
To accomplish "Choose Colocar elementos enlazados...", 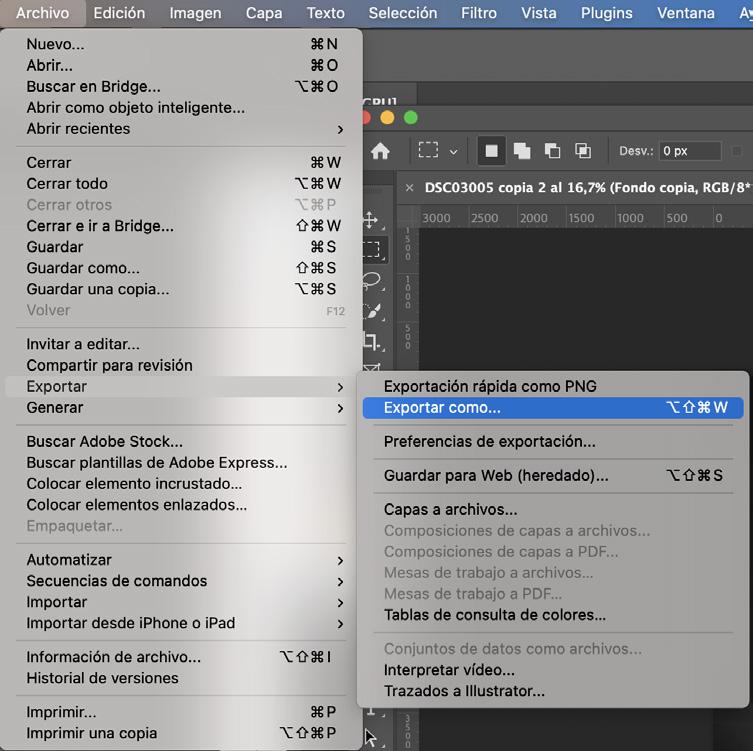I will coord(182,505).
